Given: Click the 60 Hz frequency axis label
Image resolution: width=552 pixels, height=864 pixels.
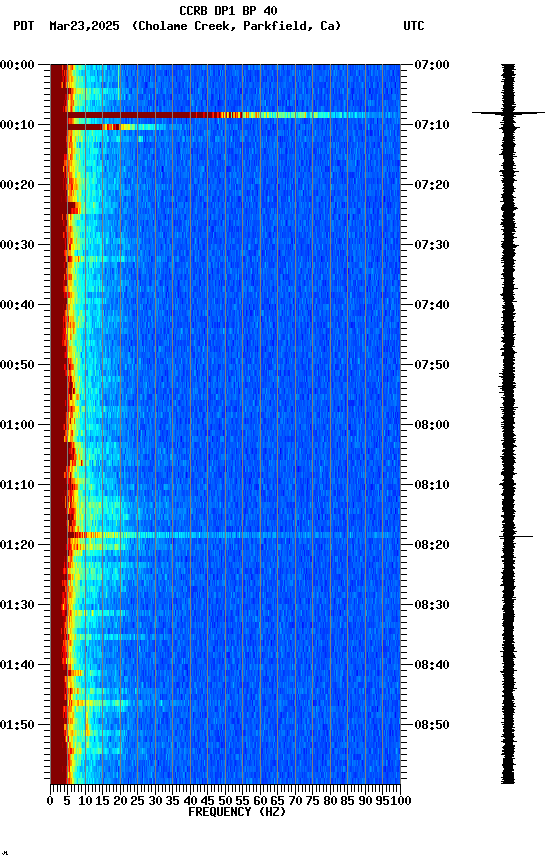Looking at the screenshot, I should click(260, 802).
